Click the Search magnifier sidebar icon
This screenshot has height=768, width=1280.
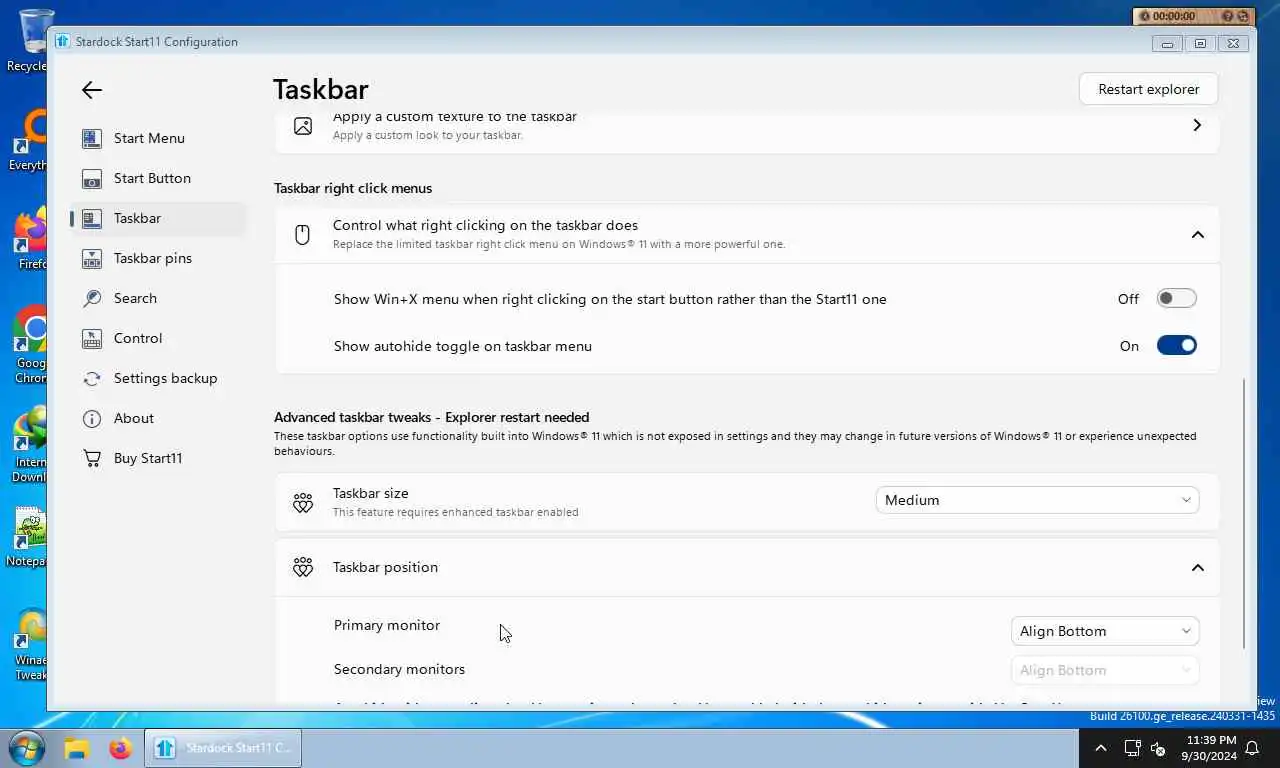coord(92,298)
